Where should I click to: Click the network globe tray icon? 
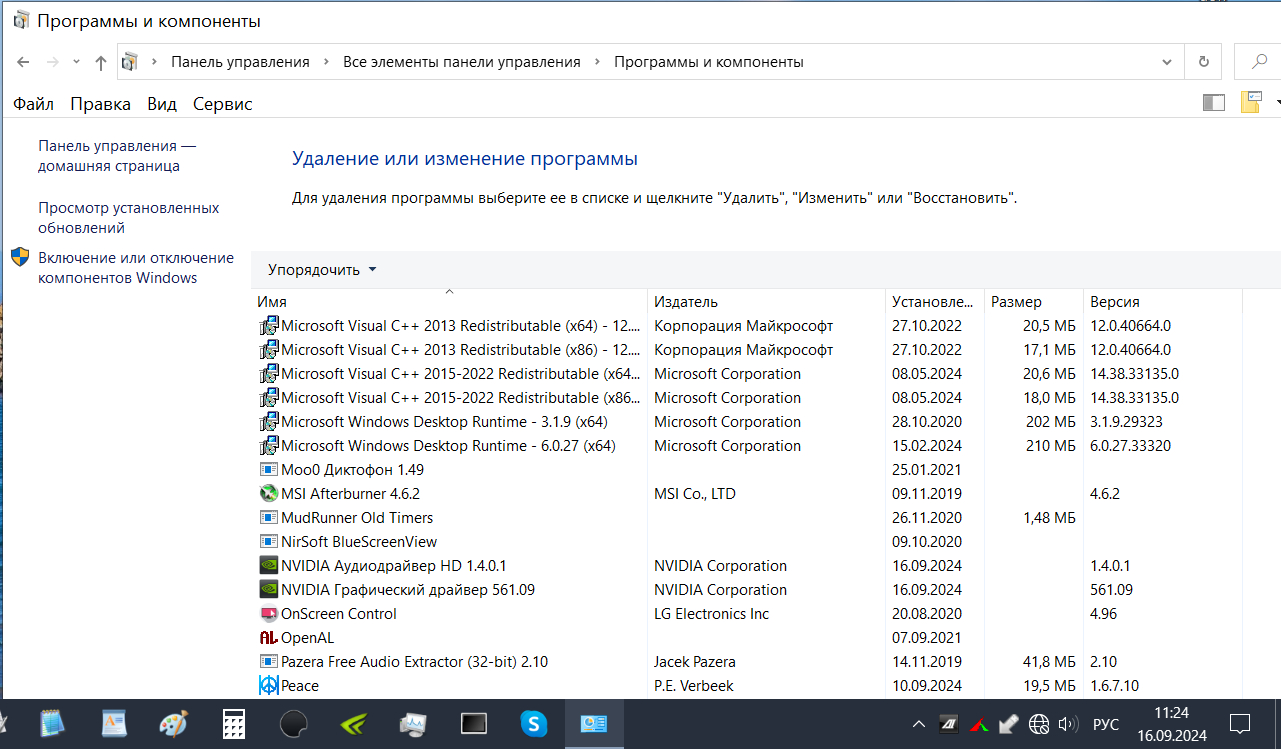[1039, 724]
